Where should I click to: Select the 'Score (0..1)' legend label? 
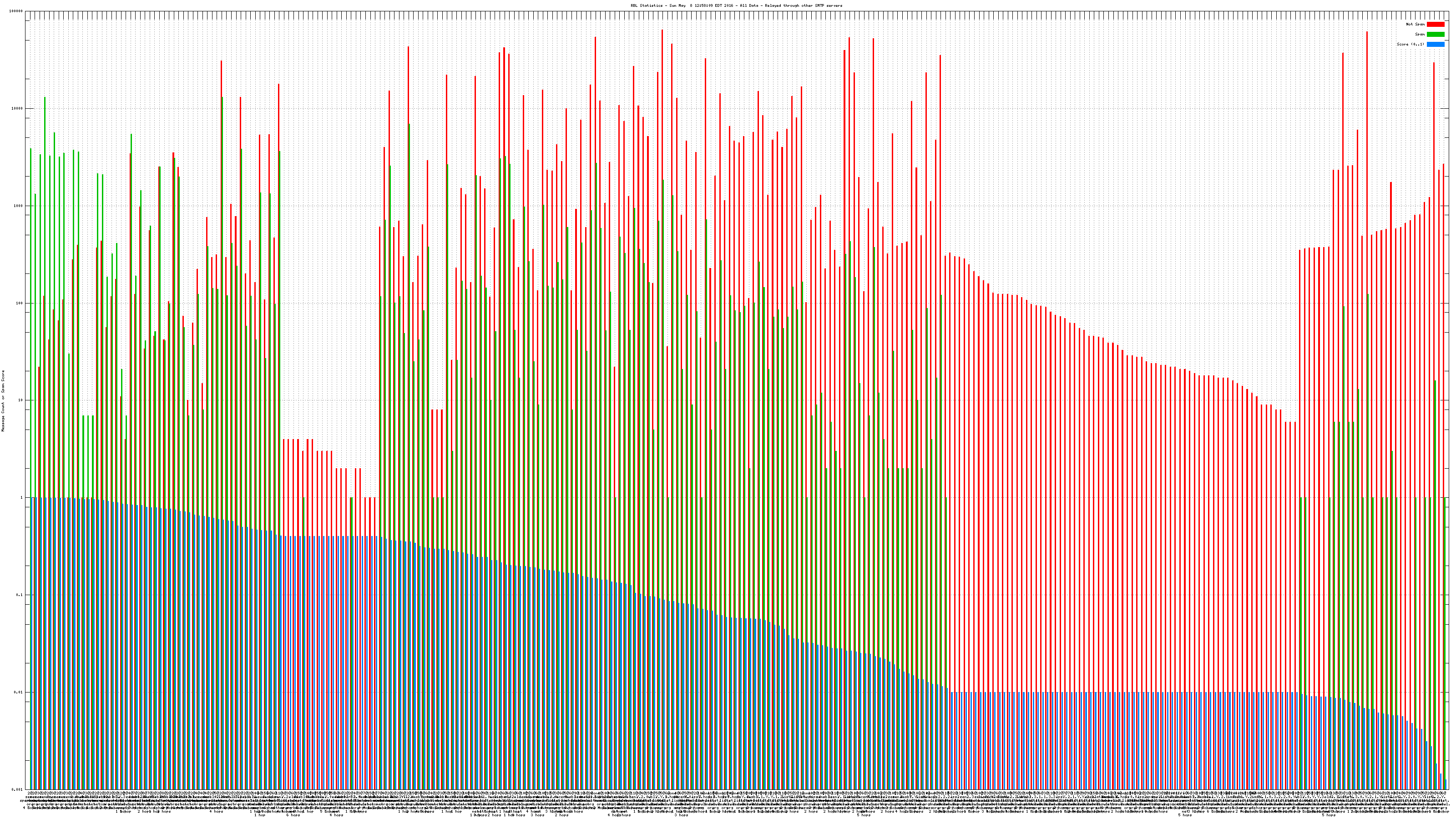pos(1410,44)
